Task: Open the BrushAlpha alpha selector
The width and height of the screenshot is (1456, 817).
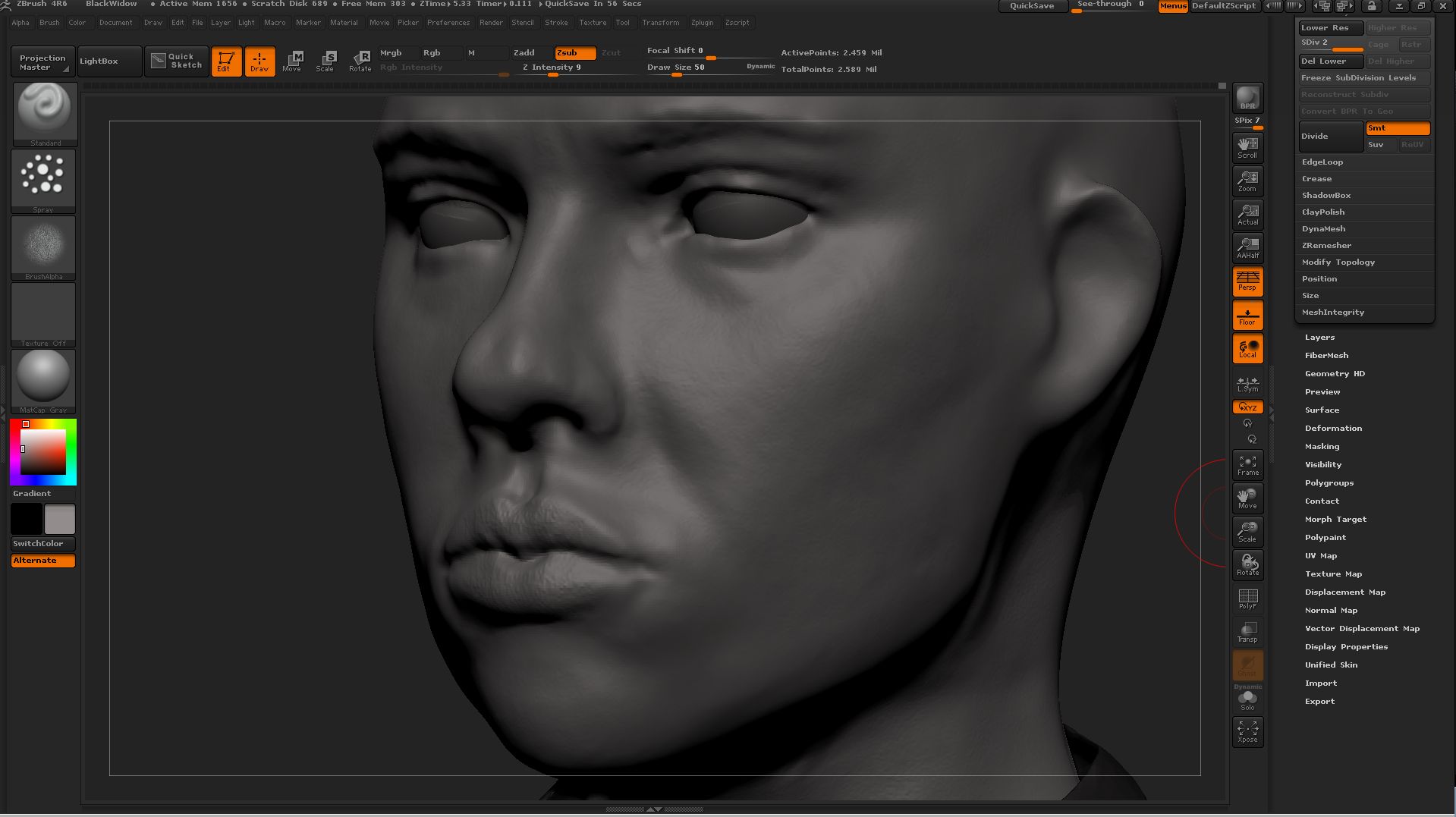Action: 43,247
